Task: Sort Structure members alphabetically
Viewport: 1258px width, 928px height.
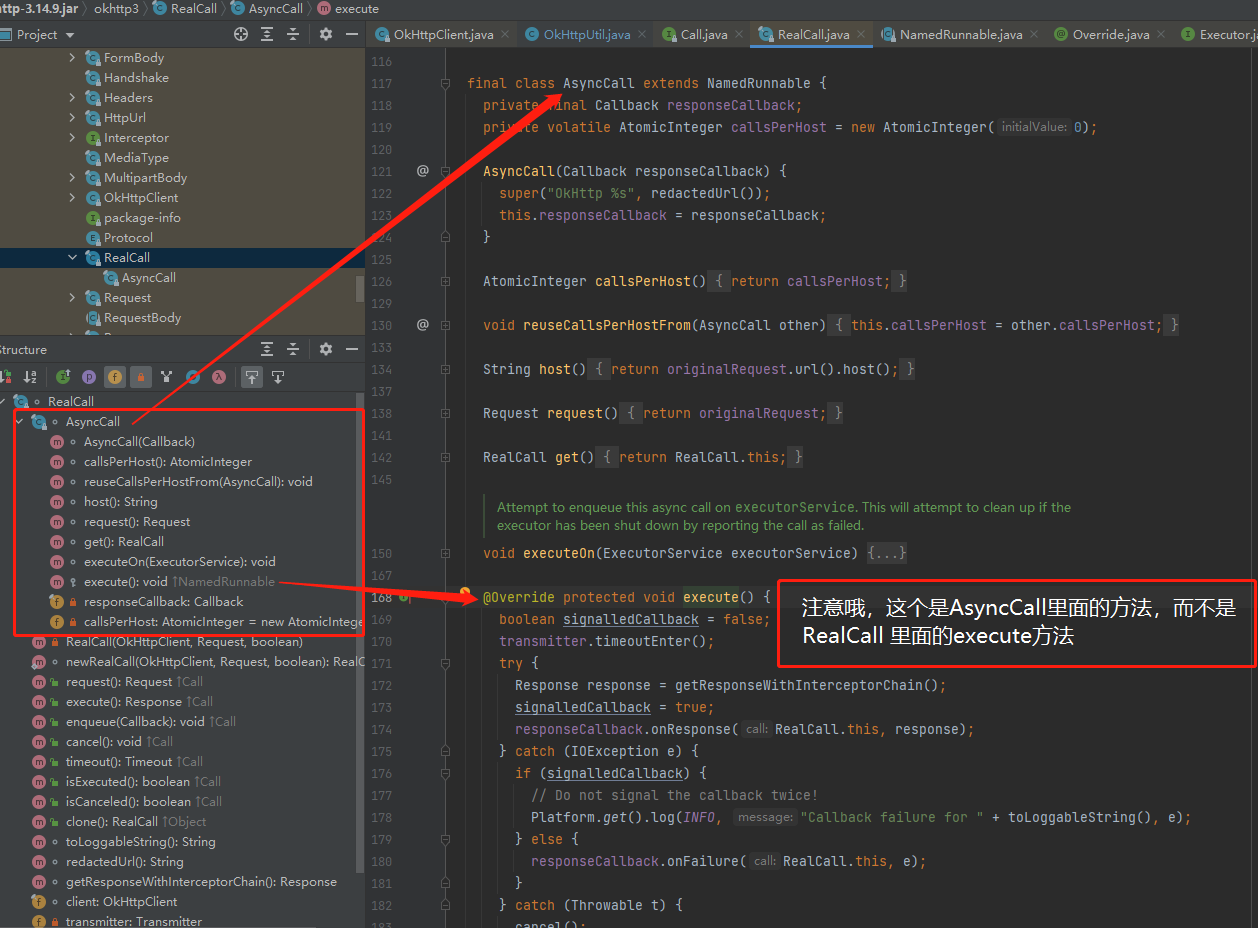Action: (x=28, y=377)
